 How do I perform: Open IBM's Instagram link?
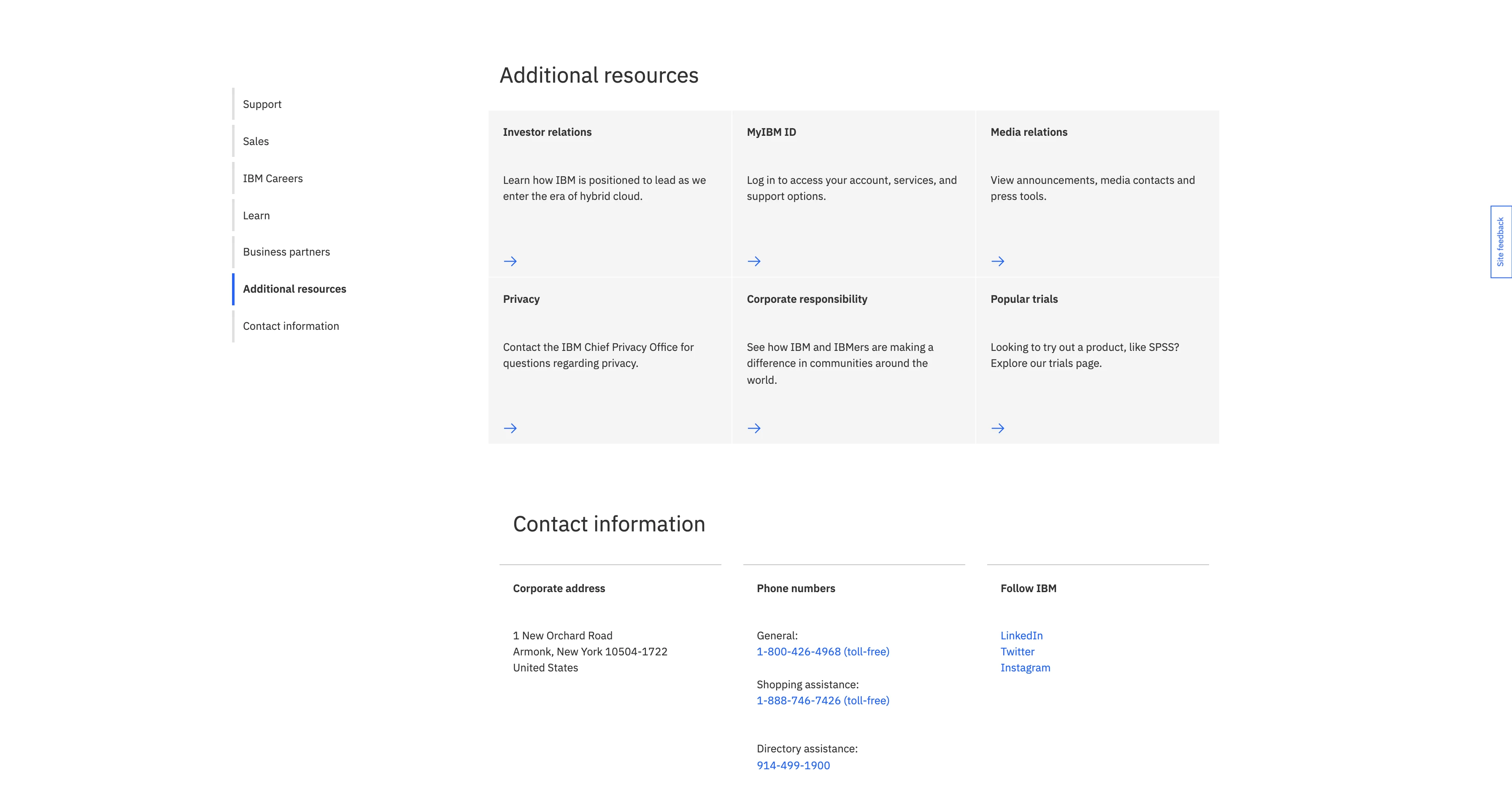pyautogui.click(x=1026, y=667)
